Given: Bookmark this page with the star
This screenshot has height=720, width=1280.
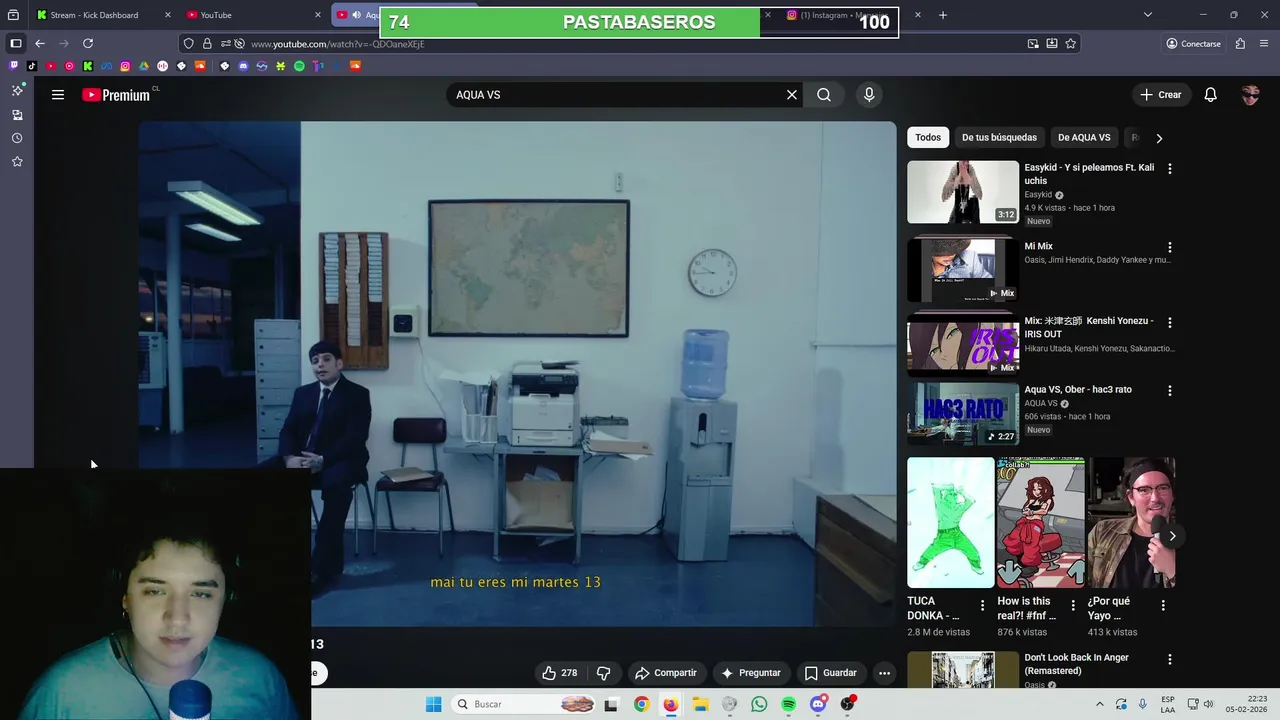Looking at the screenshot, I should pyautogui.click(x=1071, y=44).
